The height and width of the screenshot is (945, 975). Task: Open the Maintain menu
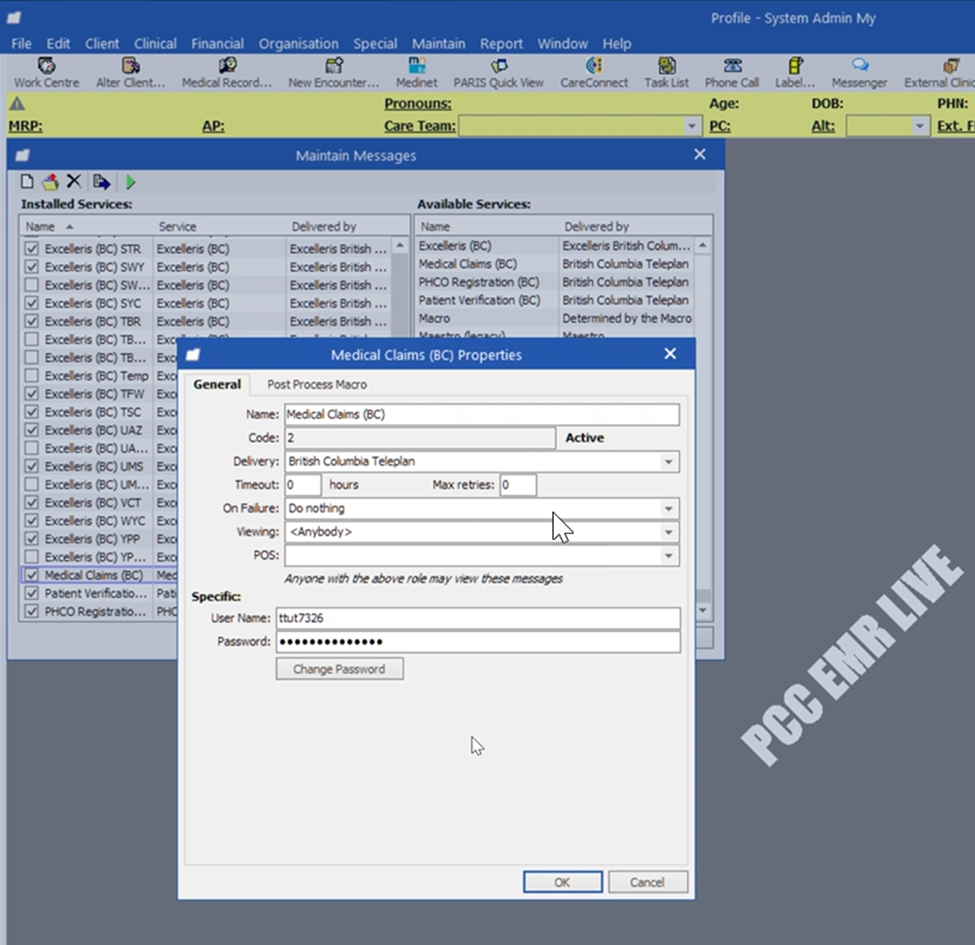(438, 43)
